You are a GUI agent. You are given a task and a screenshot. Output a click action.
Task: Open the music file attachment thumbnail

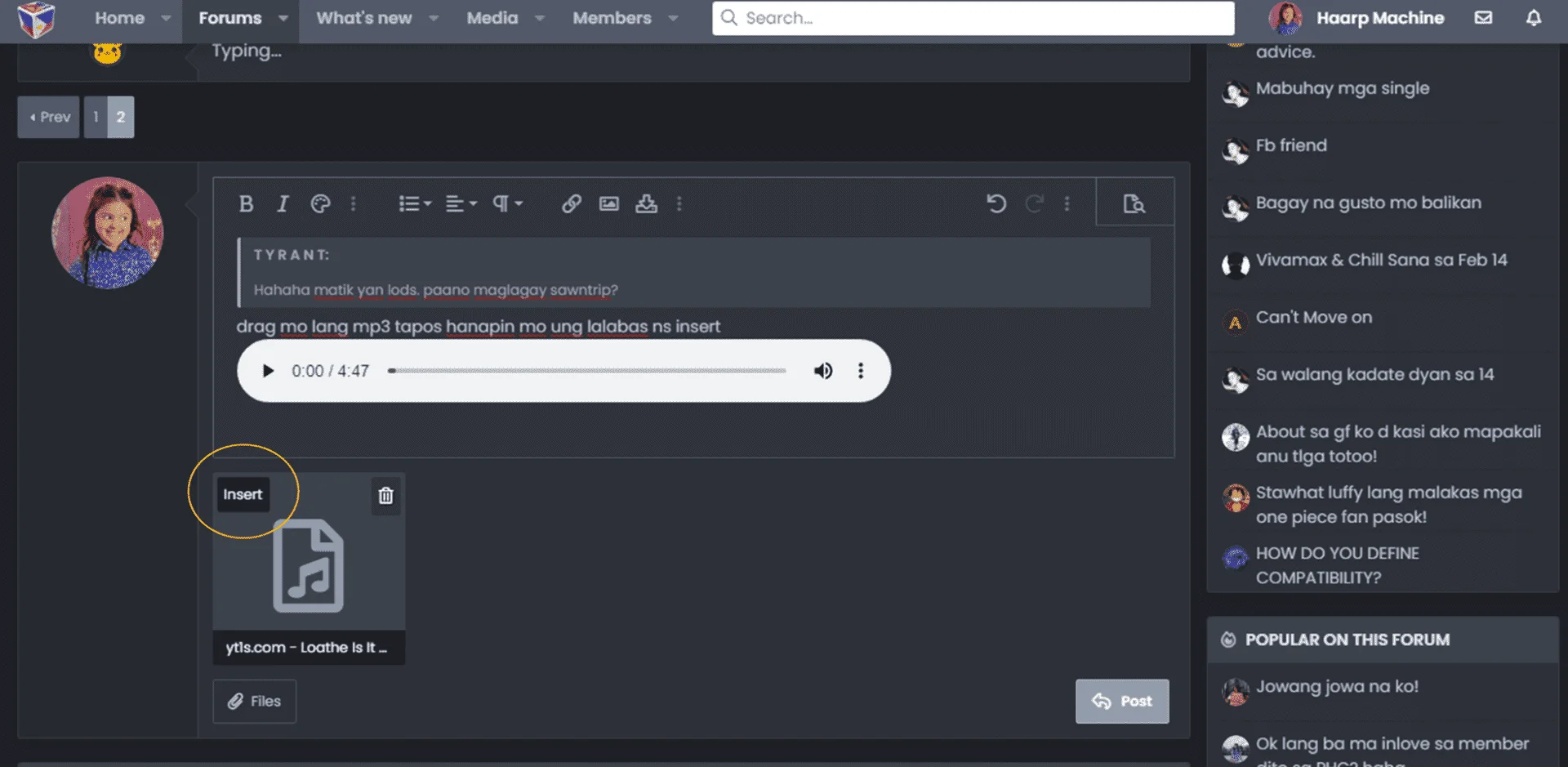coord(308,566)
